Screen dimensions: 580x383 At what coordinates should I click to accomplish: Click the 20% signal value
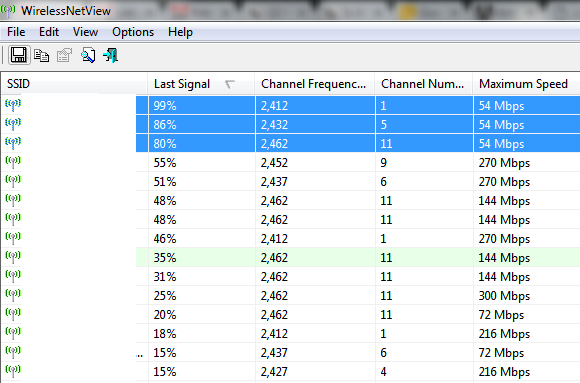pyautogui.click(x=165, y=315)
